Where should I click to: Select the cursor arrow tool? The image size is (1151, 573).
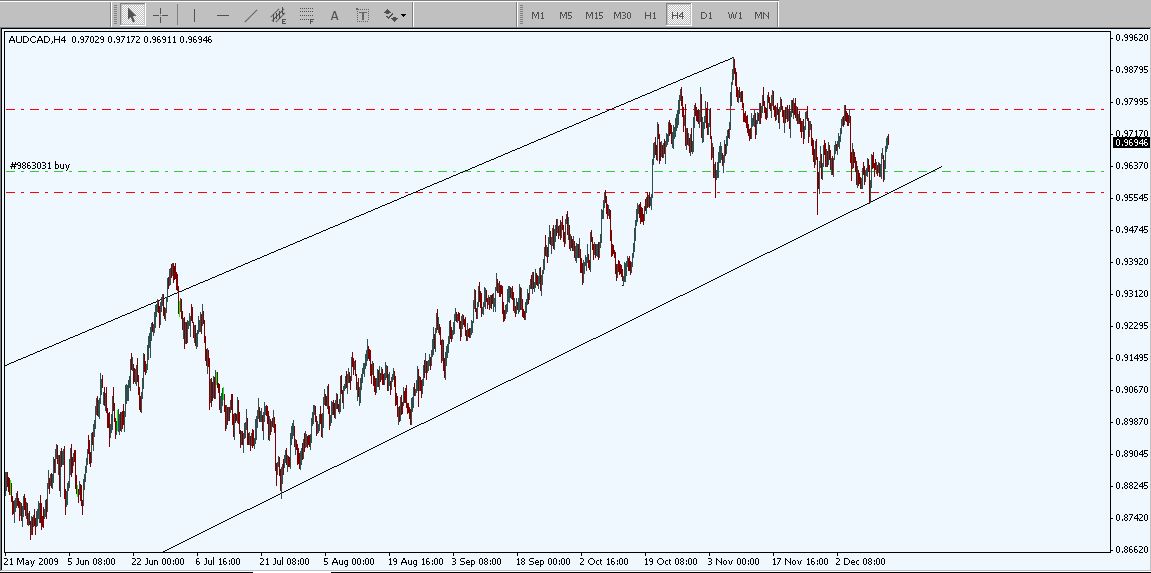tap(131, 15)
